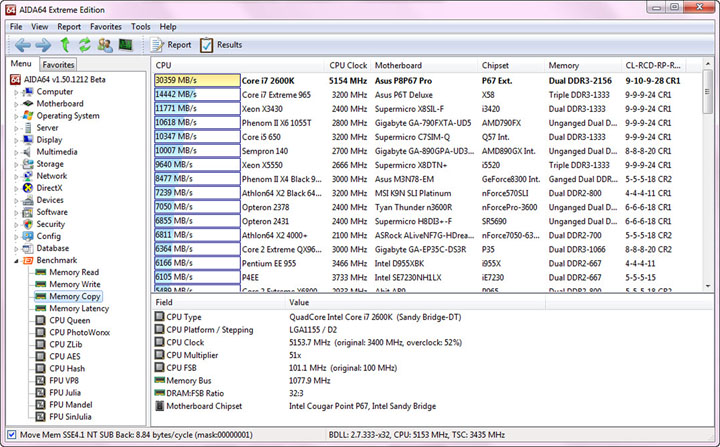
Task: Open the View menu
Action: pos(39,27)
